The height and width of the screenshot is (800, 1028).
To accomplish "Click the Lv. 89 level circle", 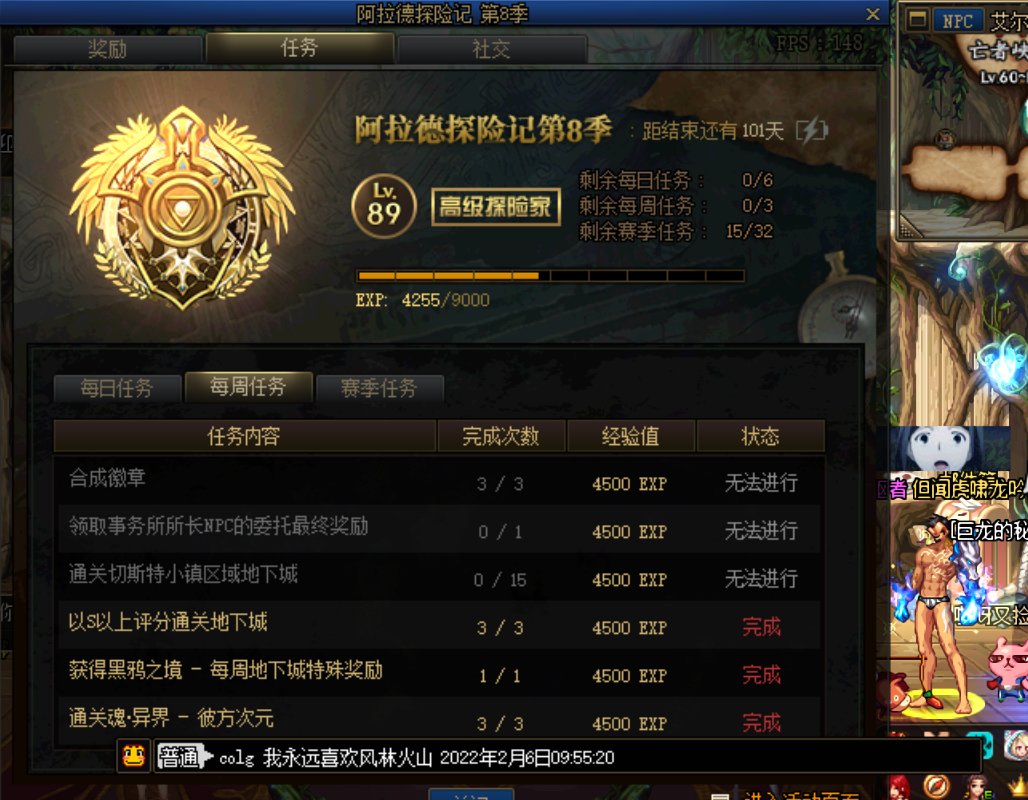I will pos(384,207).
